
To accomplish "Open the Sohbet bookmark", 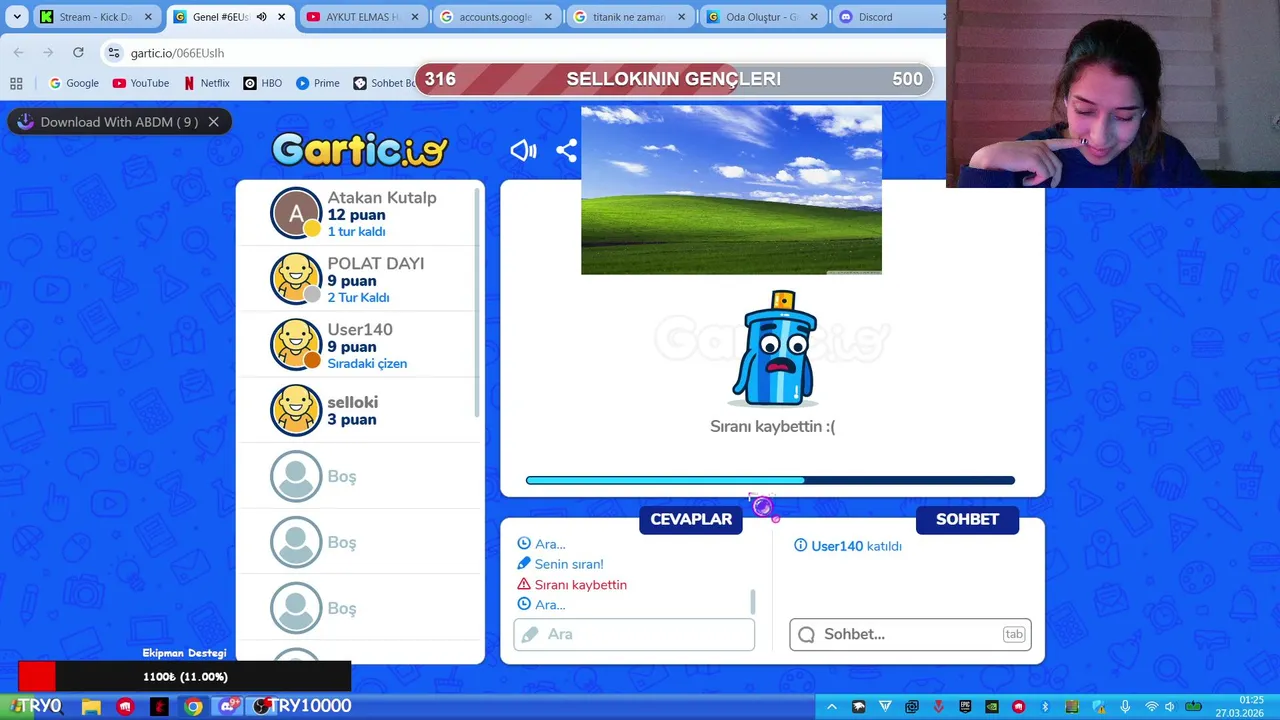I will click(x=384, y=83).
